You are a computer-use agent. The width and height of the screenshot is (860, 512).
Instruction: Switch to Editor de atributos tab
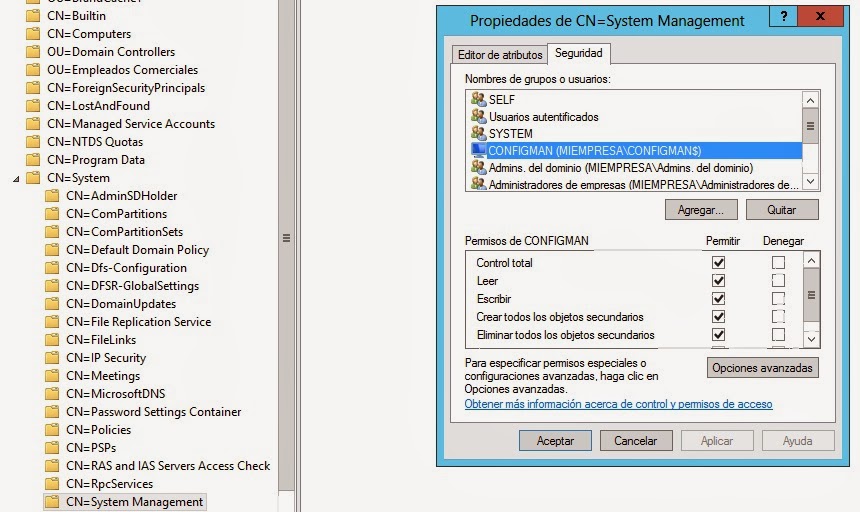[x=500, y=55]
